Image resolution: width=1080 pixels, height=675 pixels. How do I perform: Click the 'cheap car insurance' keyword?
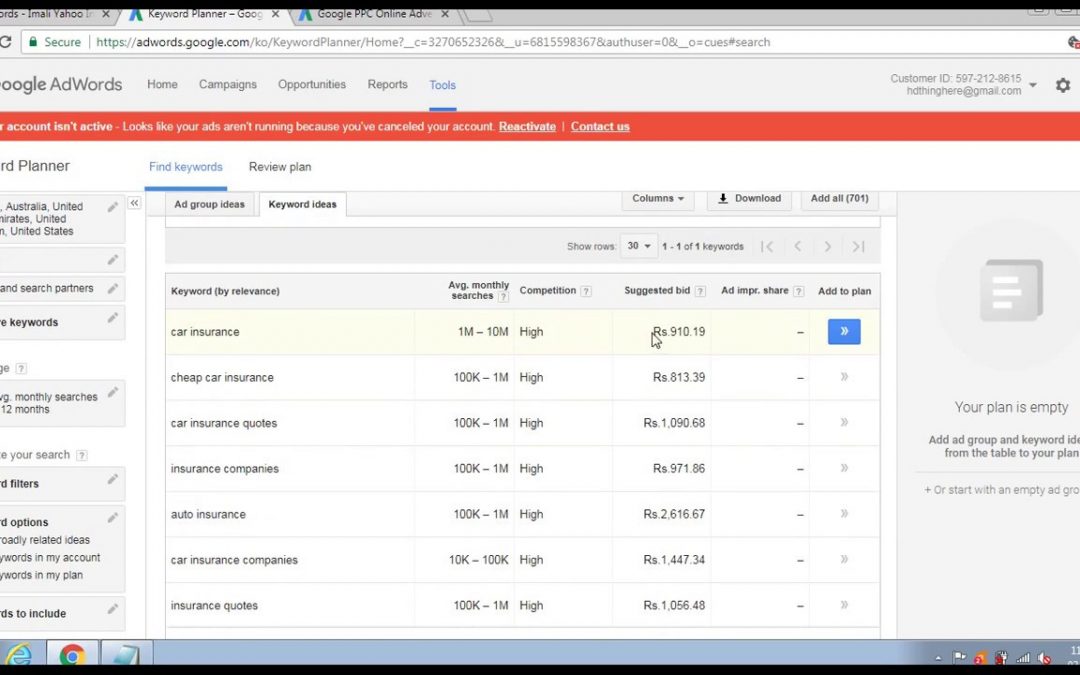coord(222,377)
